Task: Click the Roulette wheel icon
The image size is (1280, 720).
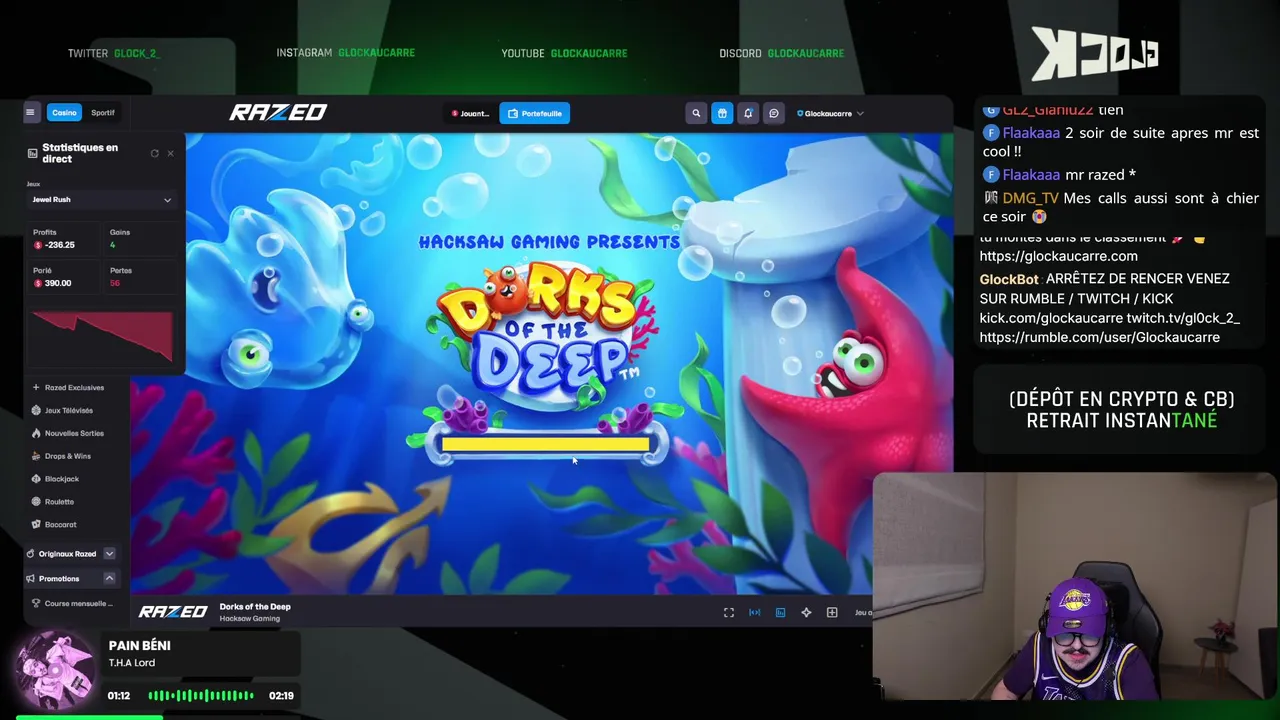Action: coord(36,501)
